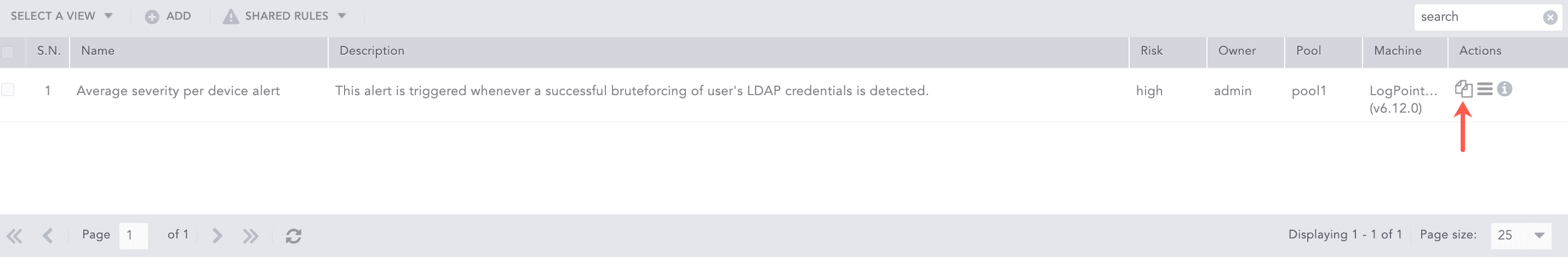Expand the Shared Rules dropdown
Image resolution: width=1568 pixels, height=257 pixels.
tap(284, 16)
